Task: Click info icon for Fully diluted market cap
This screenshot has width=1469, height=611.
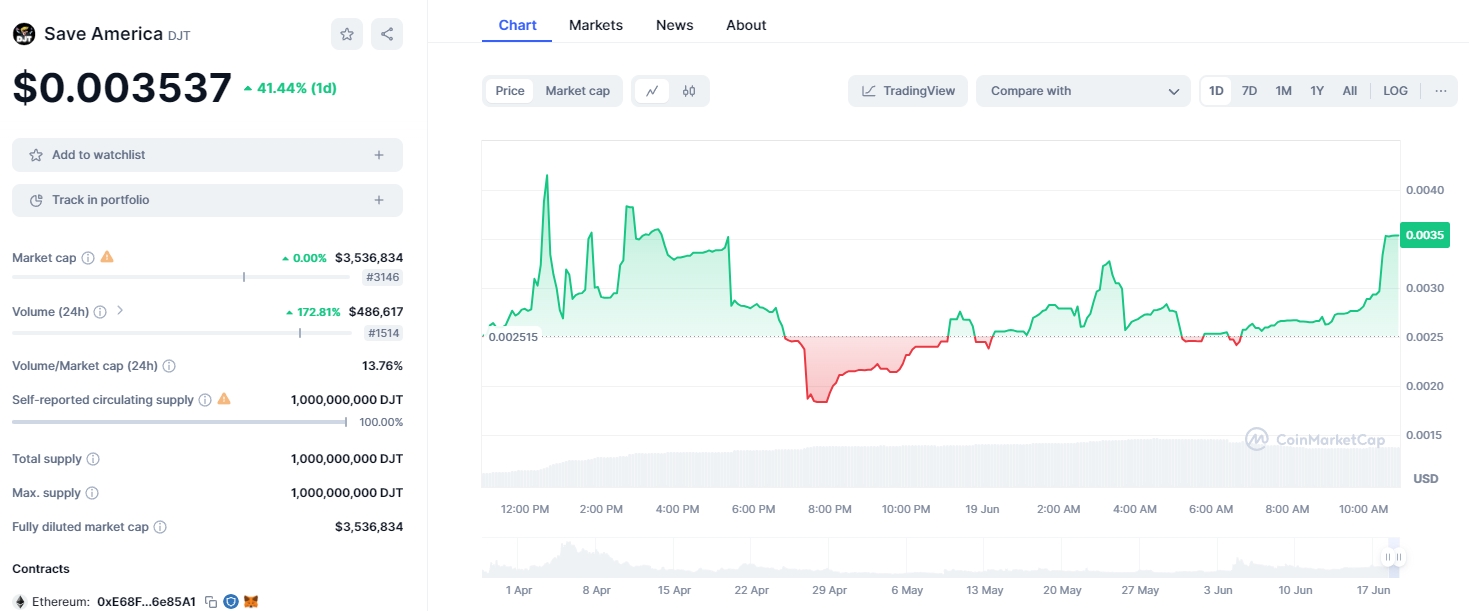Action: 160,527
